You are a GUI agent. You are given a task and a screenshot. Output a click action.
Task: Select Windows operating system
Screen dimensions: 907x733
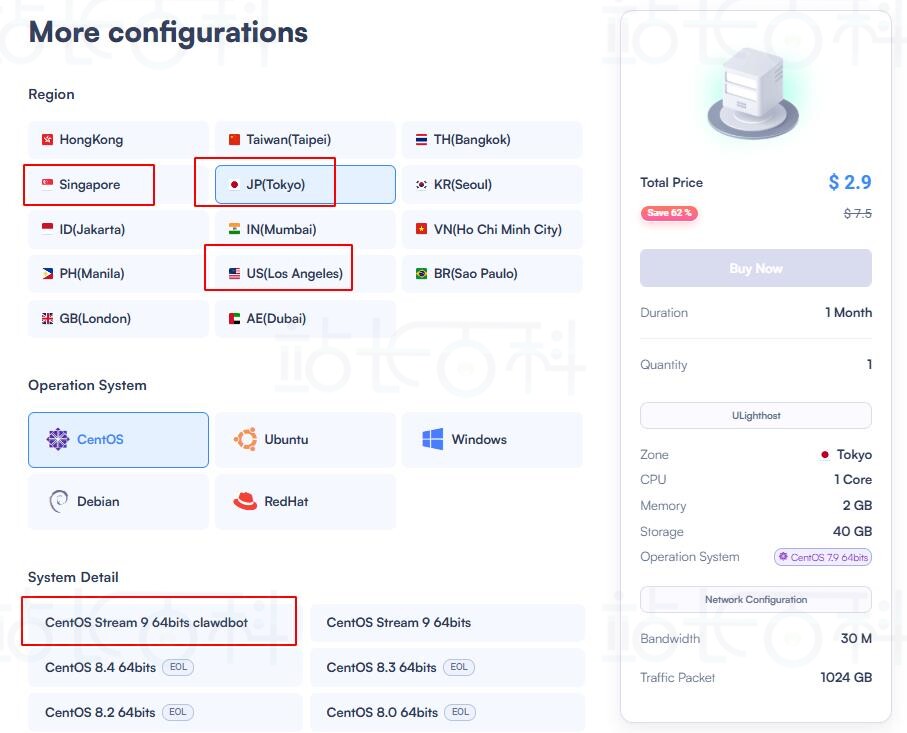(492, 440)
